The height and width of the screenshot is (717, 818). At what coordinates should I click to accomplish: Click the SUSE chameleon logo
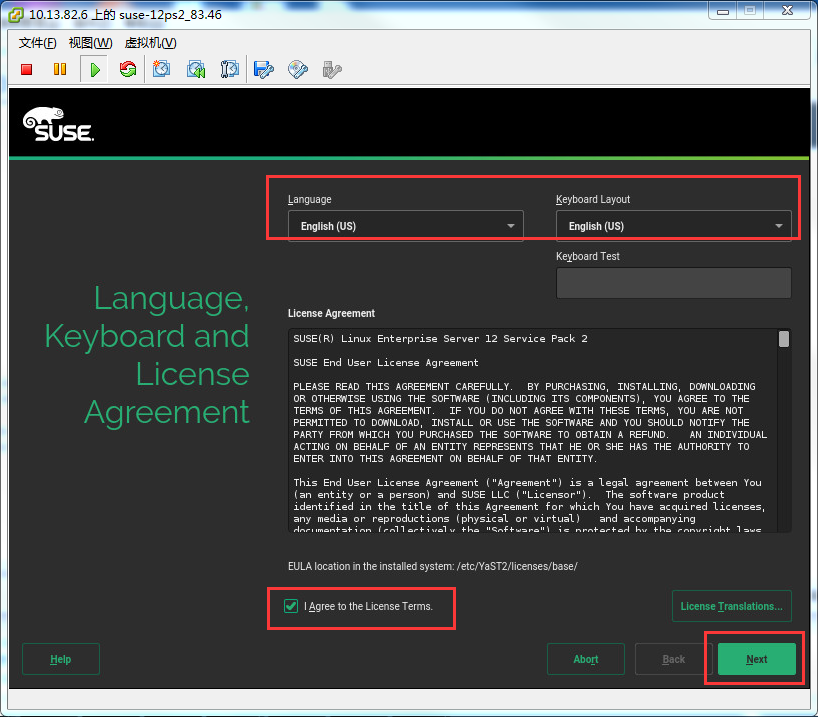coord(58,125)
